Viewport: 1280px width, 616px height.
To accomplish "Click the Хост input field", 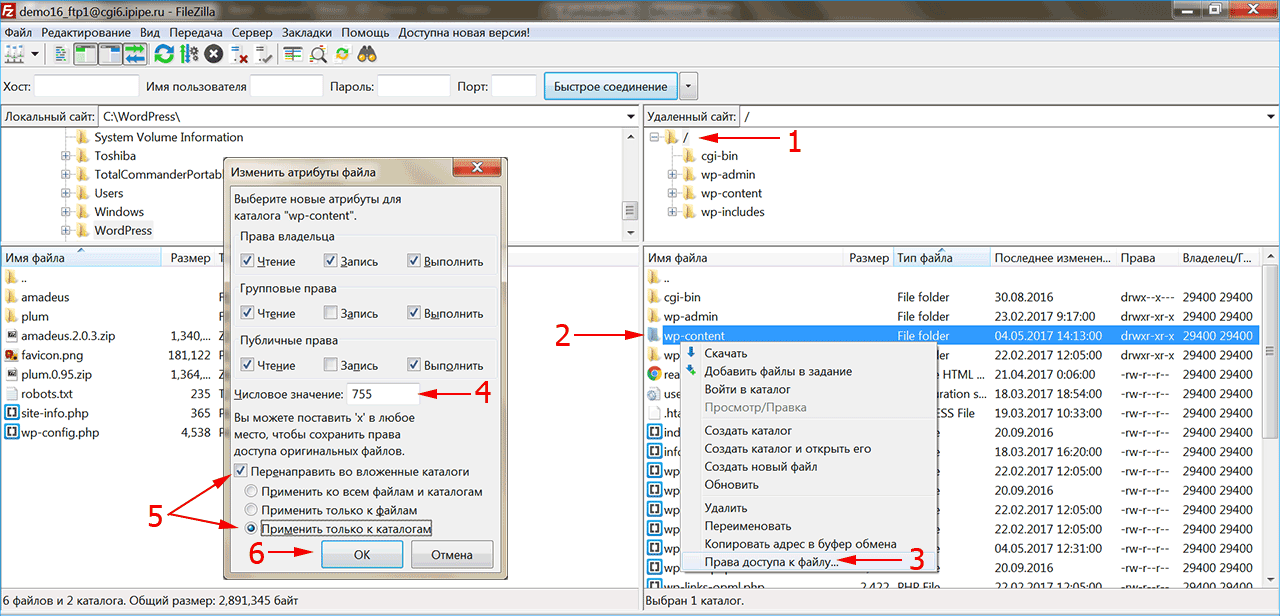I will (x=87, y=86).
